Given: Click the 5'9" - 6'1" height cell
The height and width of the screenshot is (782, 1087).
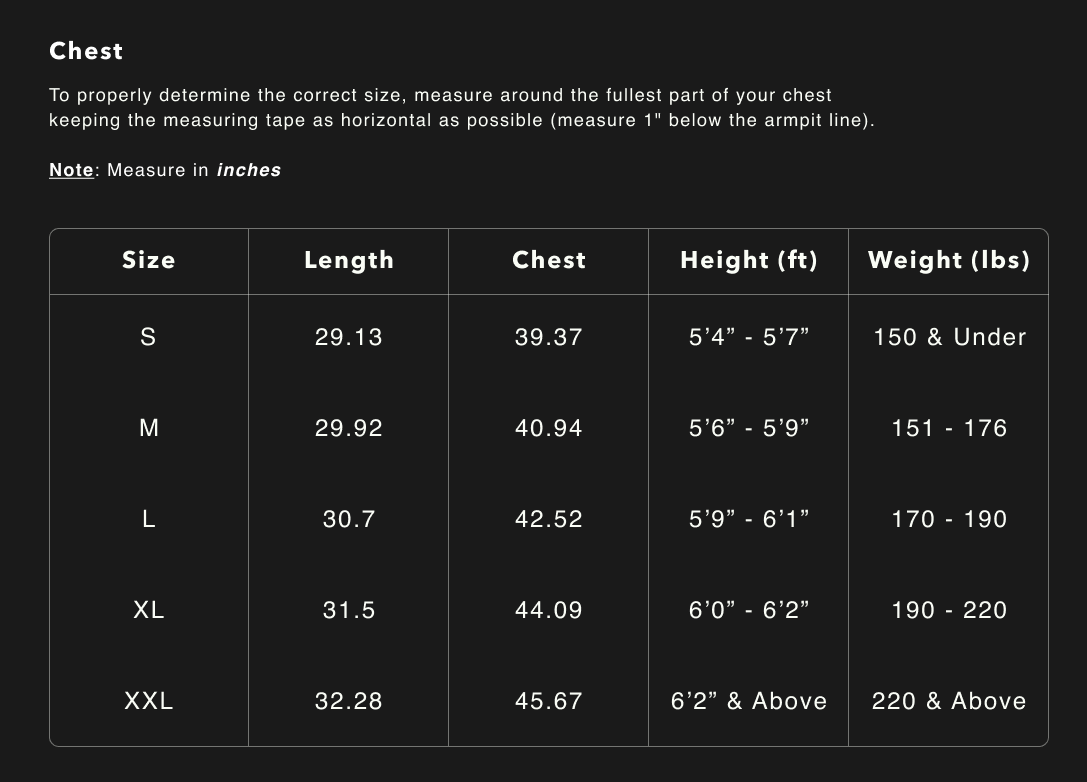Looking at the screenshot, I should tap(749, 519).
